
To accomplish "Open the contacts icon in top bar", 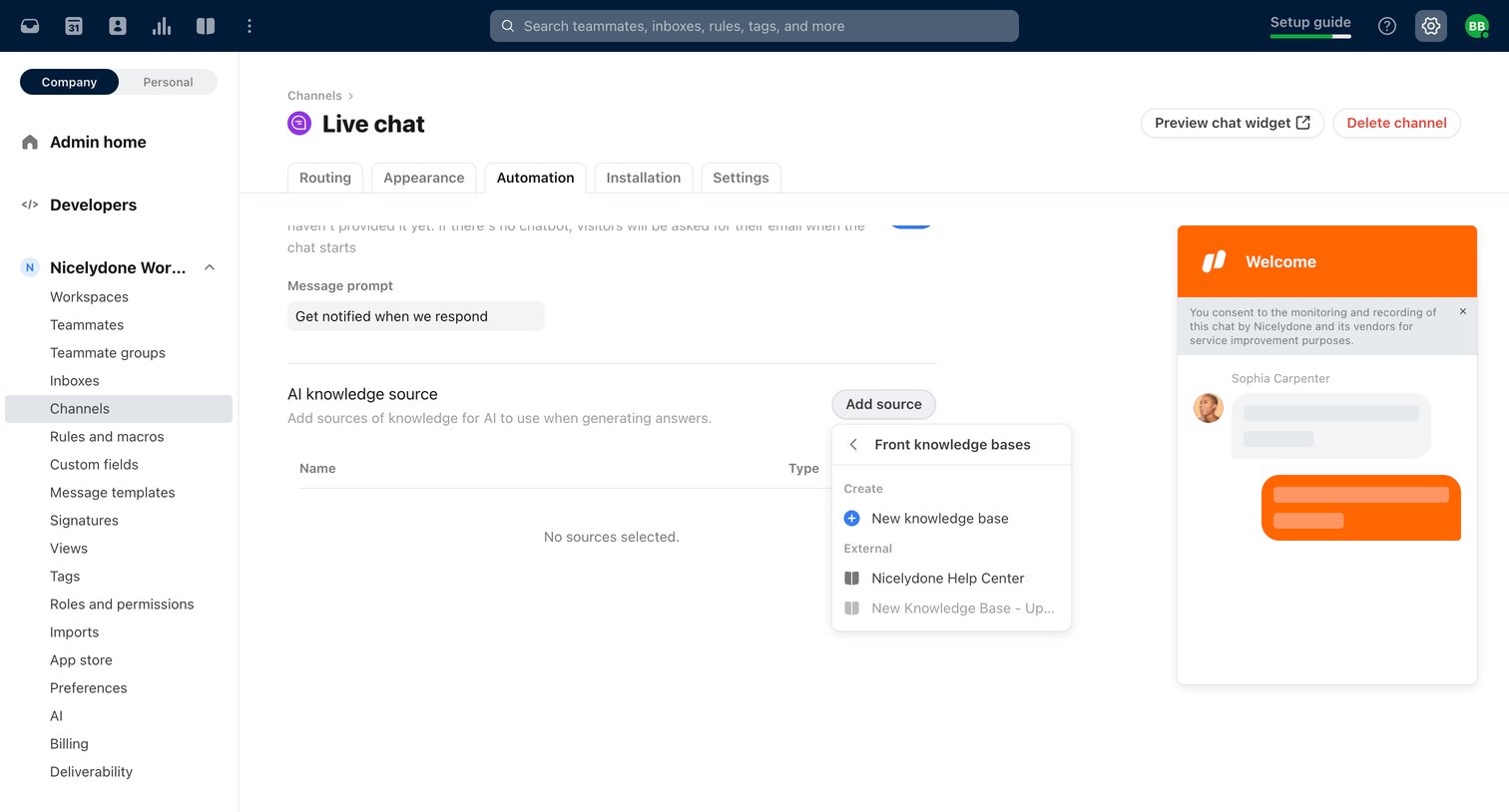I will point(118,26).
